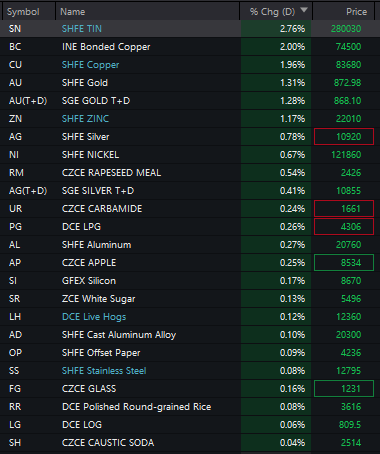380x454 pixels.
Task: Click the boxed price 1231
Action: click(x=344, y=389)
